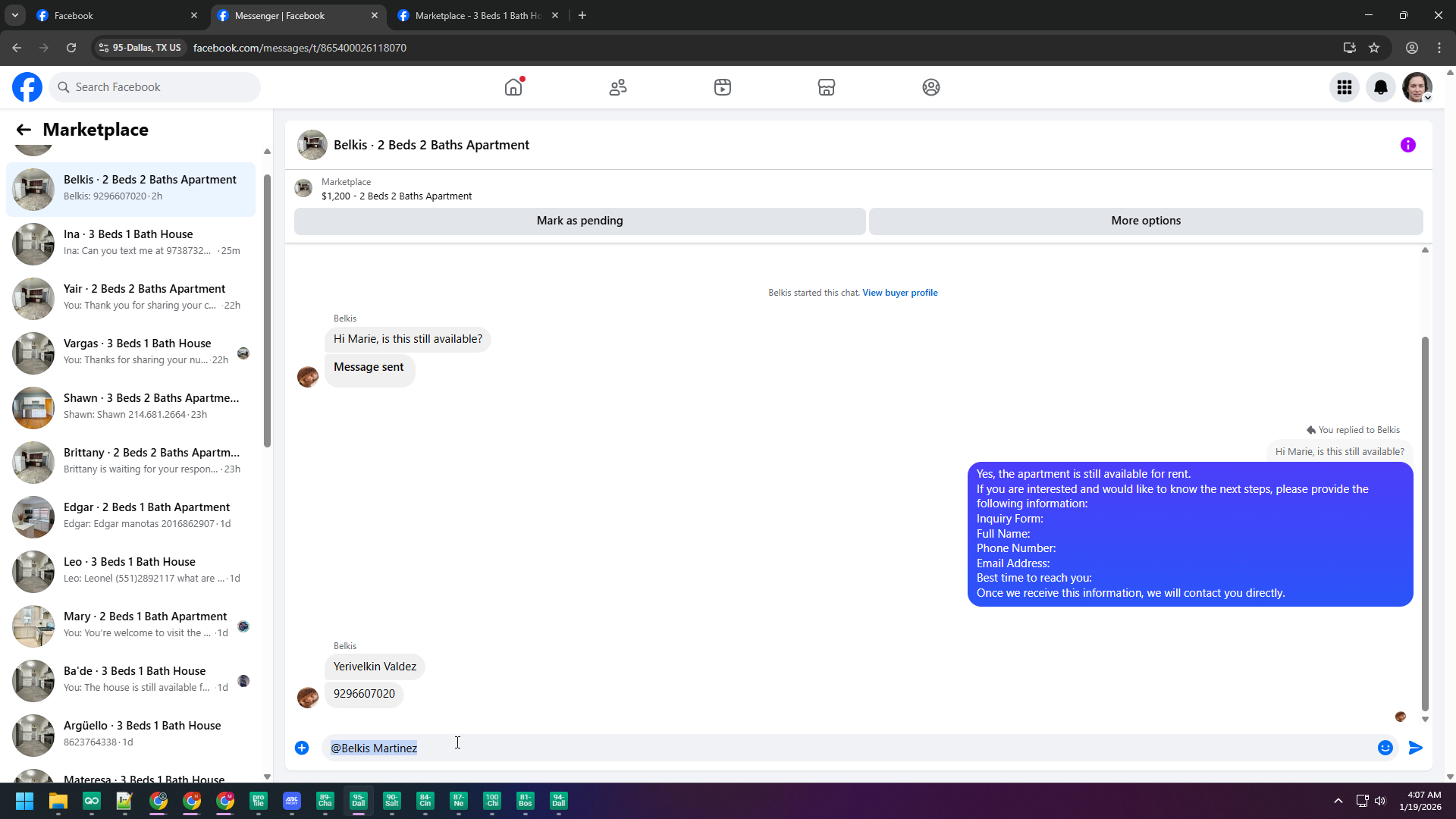Click the Yerivelkin Valdez message bubble

[375, 667]
